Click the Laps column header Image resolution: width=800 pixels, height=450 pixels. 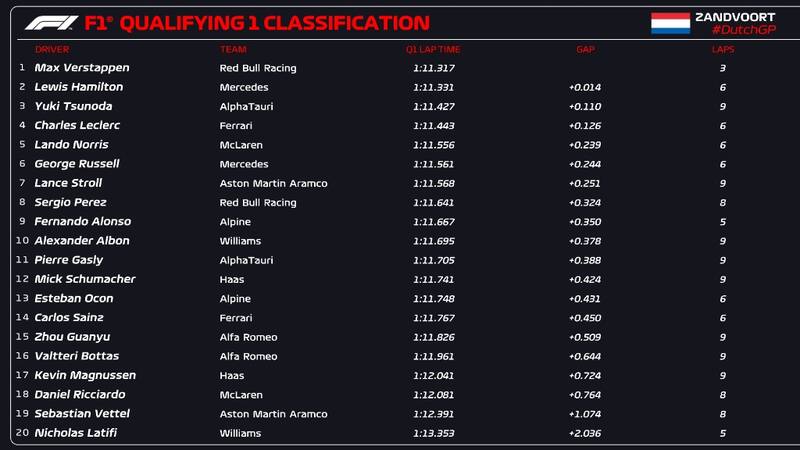722,49
